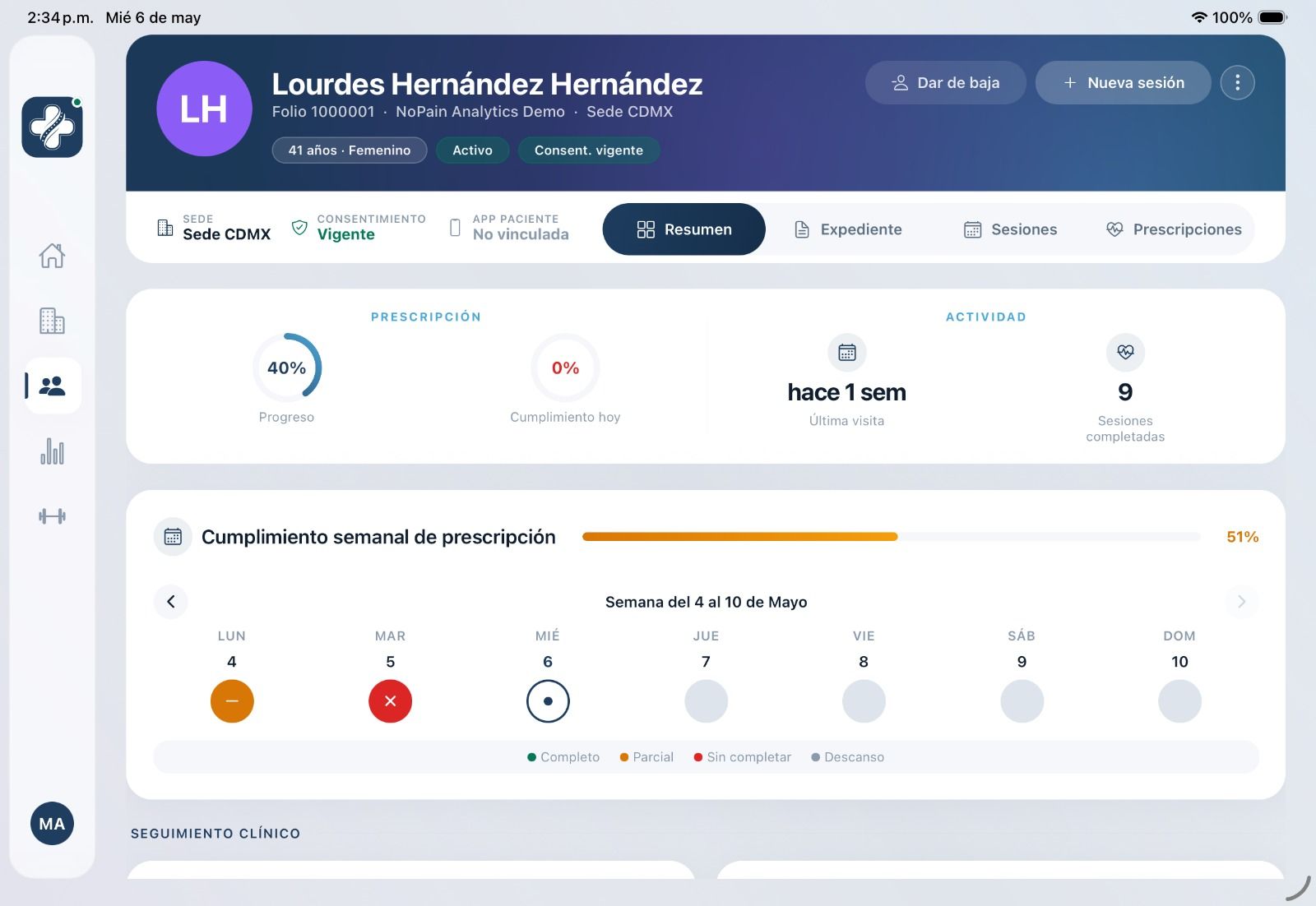Open the MA user avatar
The width and height of the screenshot is (1316, 906).
52,824
